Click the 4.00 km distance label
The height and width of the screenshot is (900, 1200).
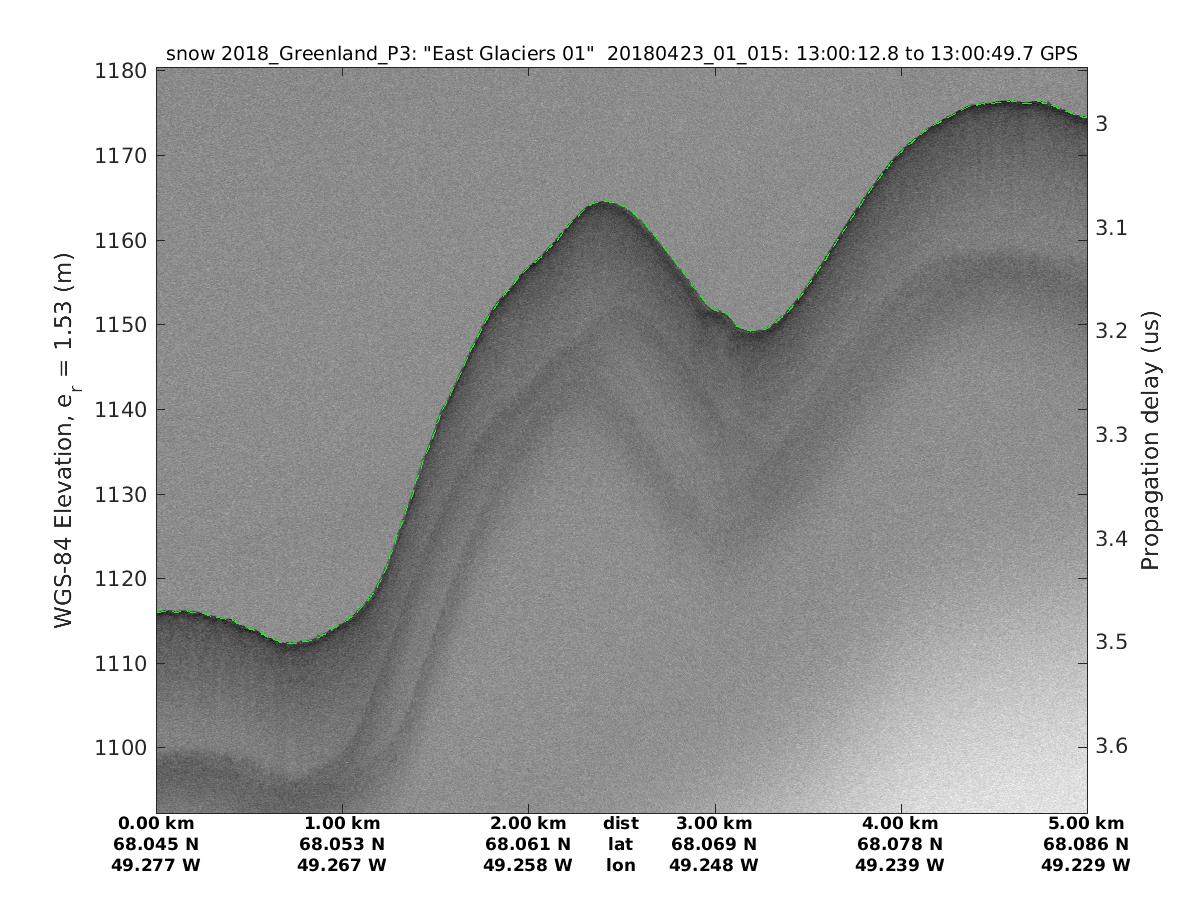pos(901,823)
